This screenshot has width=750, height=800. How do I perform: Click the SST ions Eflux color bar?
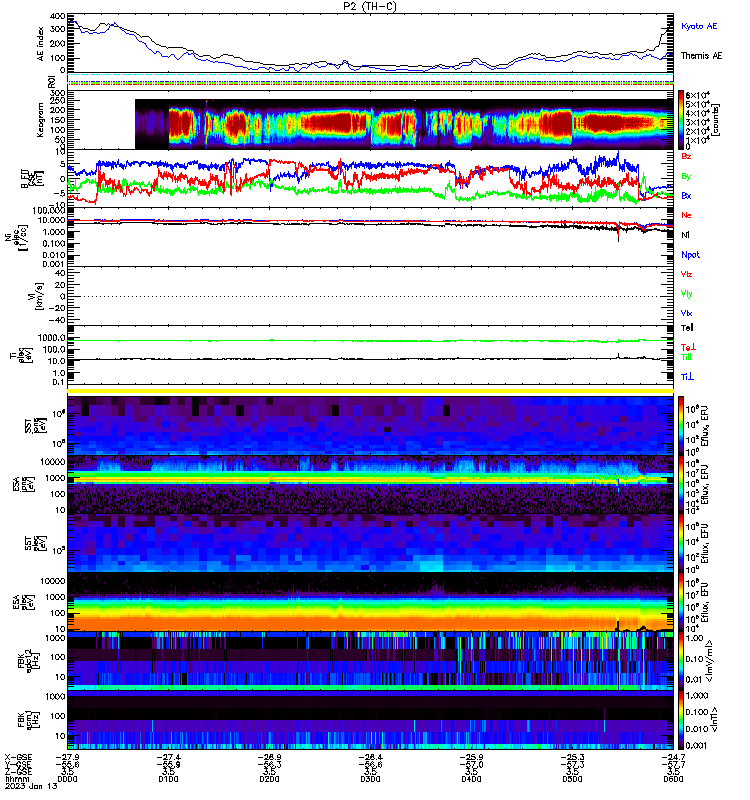(x=681, y=425)
